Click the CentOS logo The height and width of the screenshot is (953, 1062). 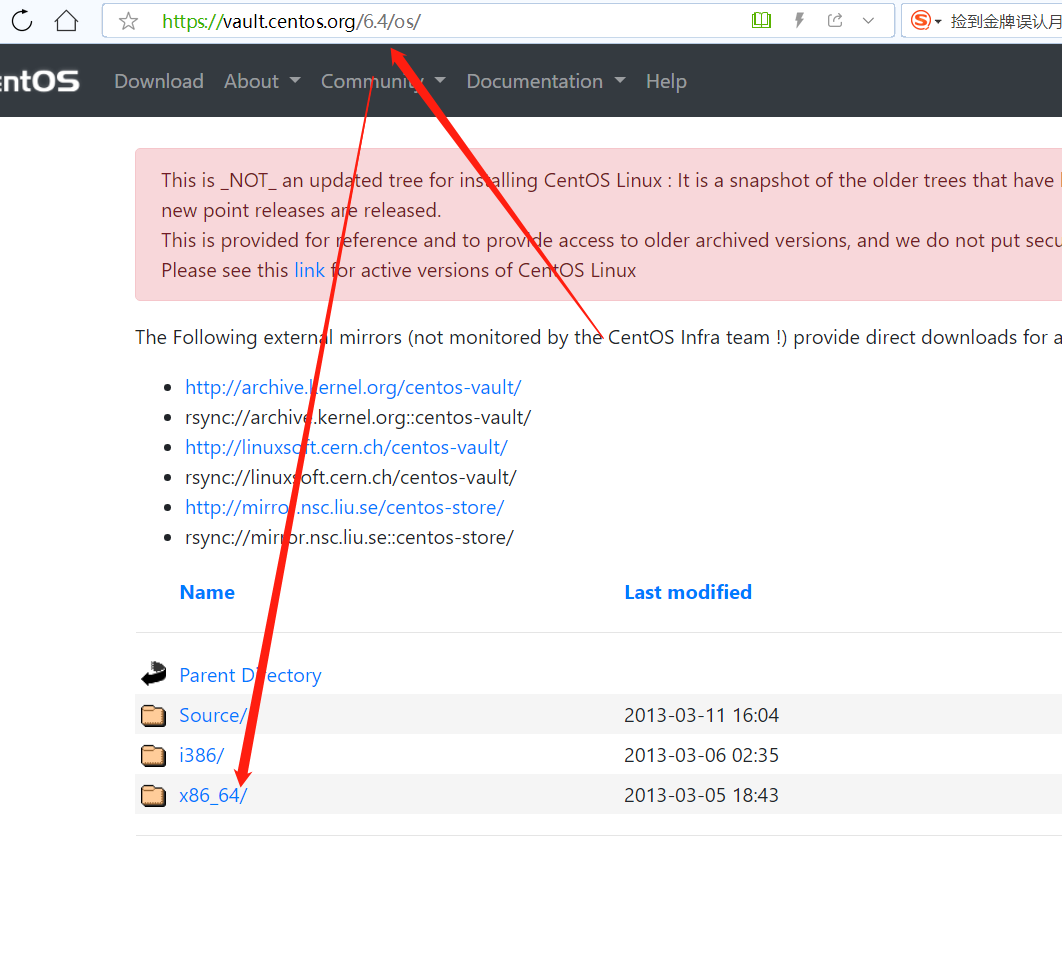[39, 81]
